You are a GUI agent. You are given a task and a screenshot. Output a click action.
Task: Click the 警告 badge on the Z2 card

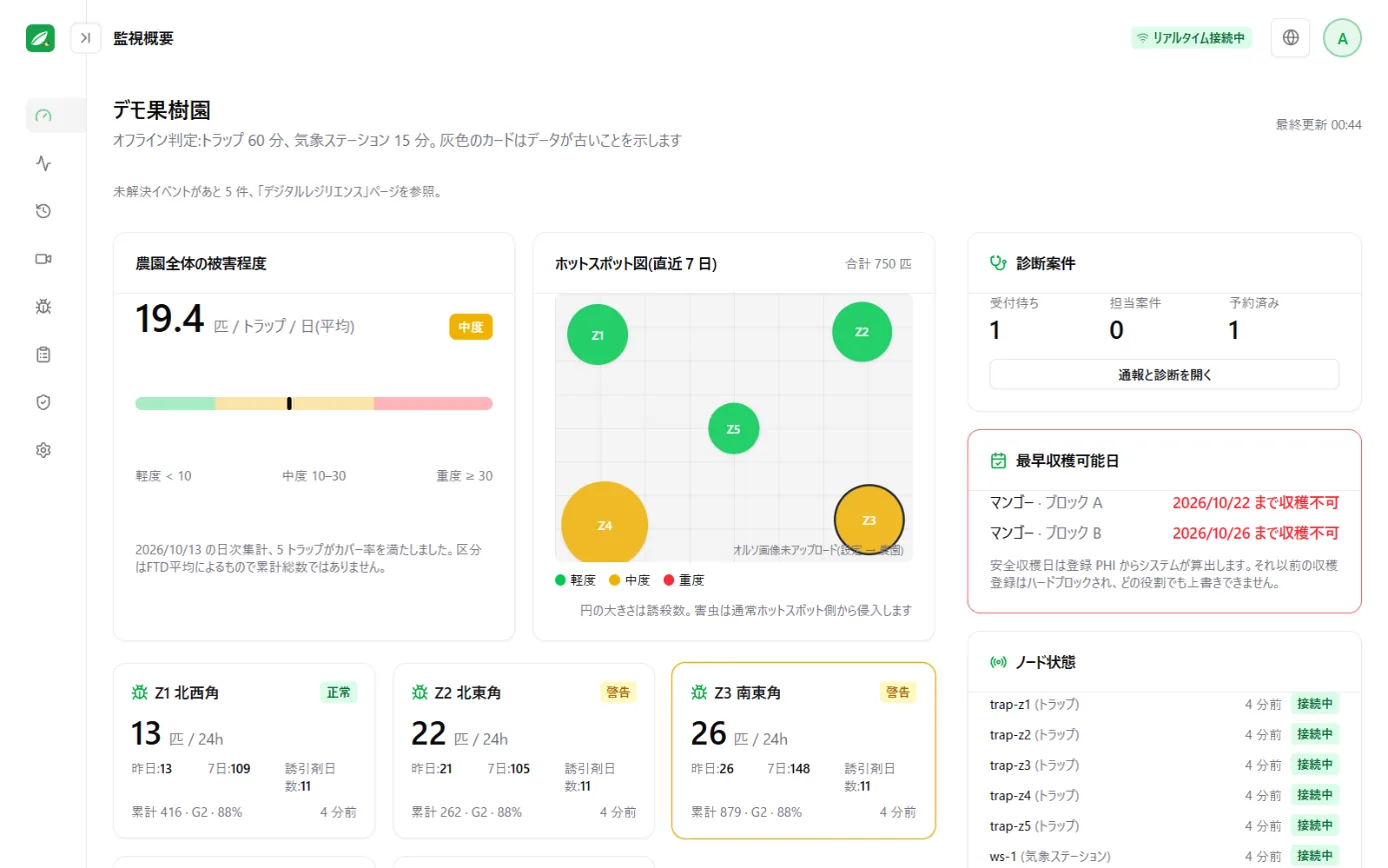(618, 692)
